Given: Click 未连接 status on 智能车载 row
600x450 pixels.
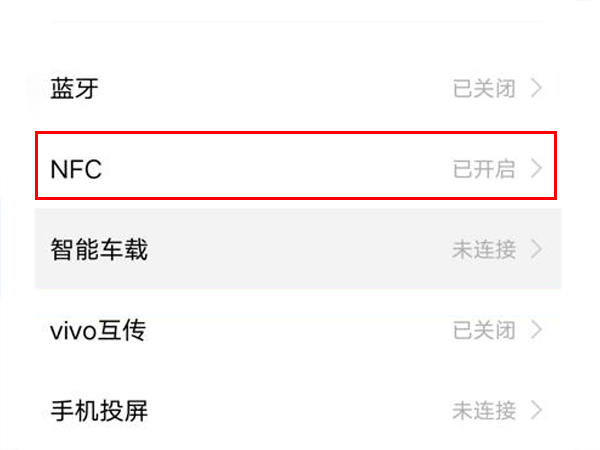Looking at the screenshot, I should pyautogui.click(x=484, y=249).
